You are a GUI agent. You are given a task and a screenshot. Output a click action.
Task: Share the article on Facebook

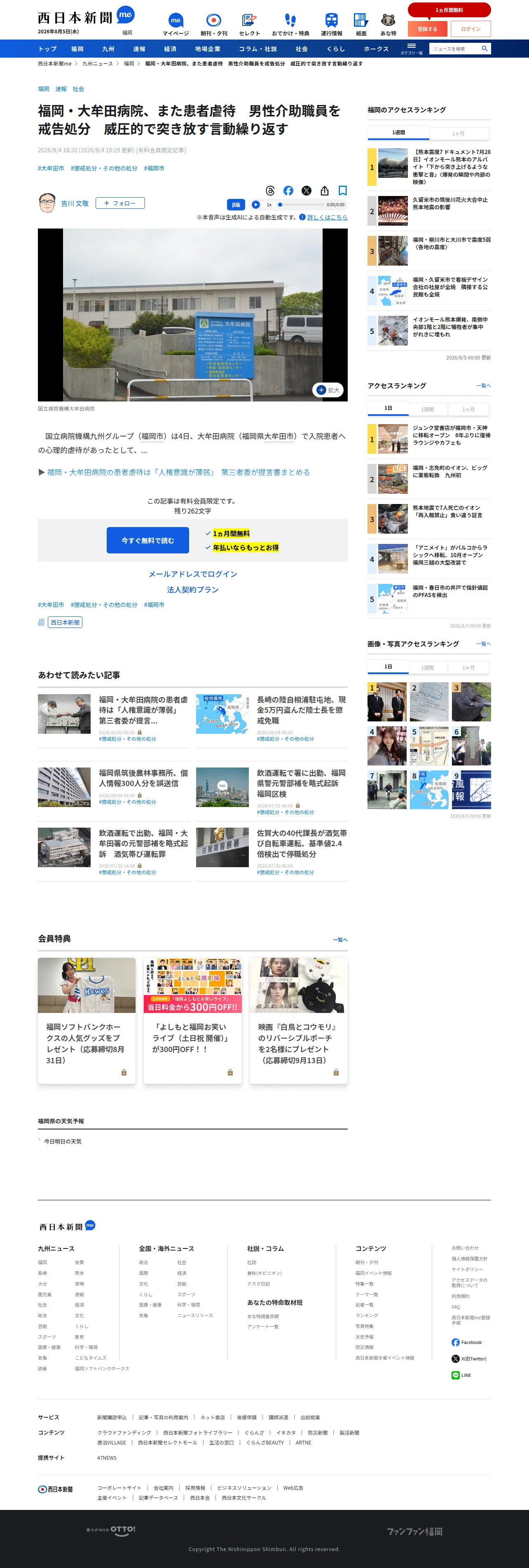pos(288,191)
